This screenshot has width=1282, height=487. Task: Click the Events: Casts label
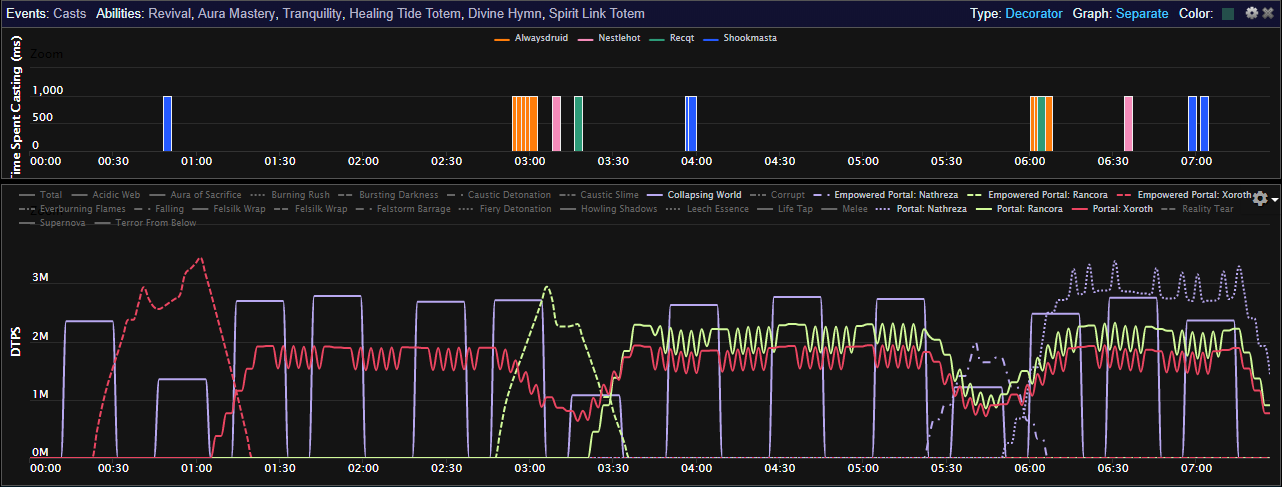pyautogui.click(x=46, y=14)
